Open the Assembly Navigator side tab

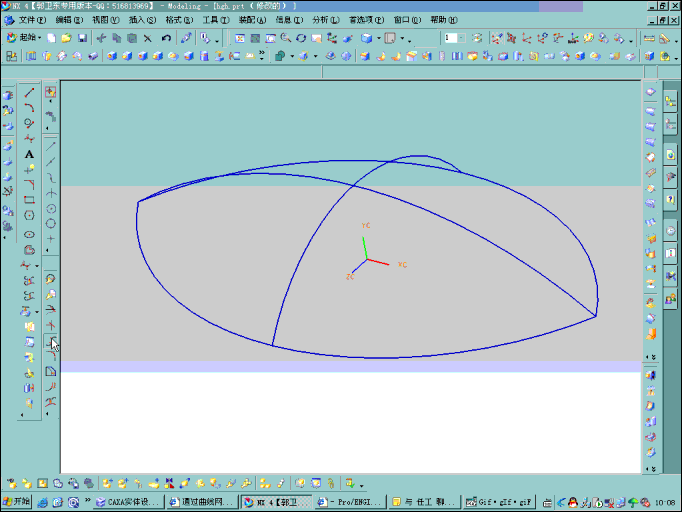point(670,103)
